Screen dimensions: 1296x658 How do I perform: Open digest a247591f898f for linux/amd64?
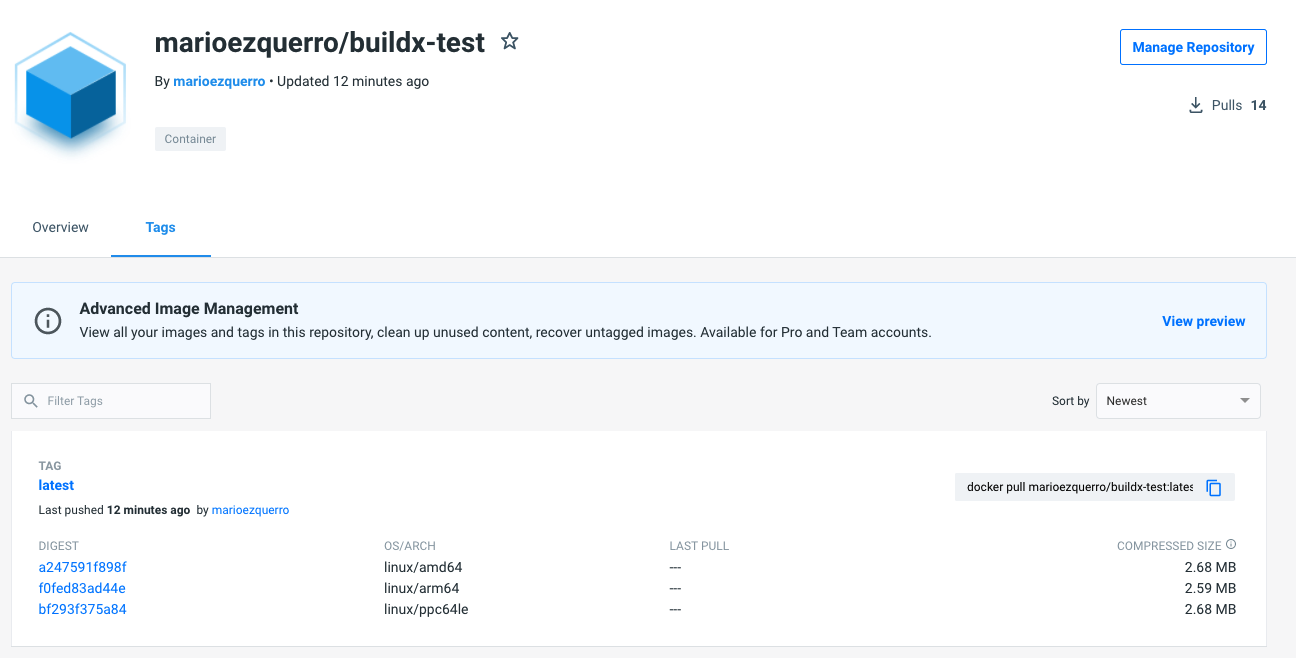(82, 567)
